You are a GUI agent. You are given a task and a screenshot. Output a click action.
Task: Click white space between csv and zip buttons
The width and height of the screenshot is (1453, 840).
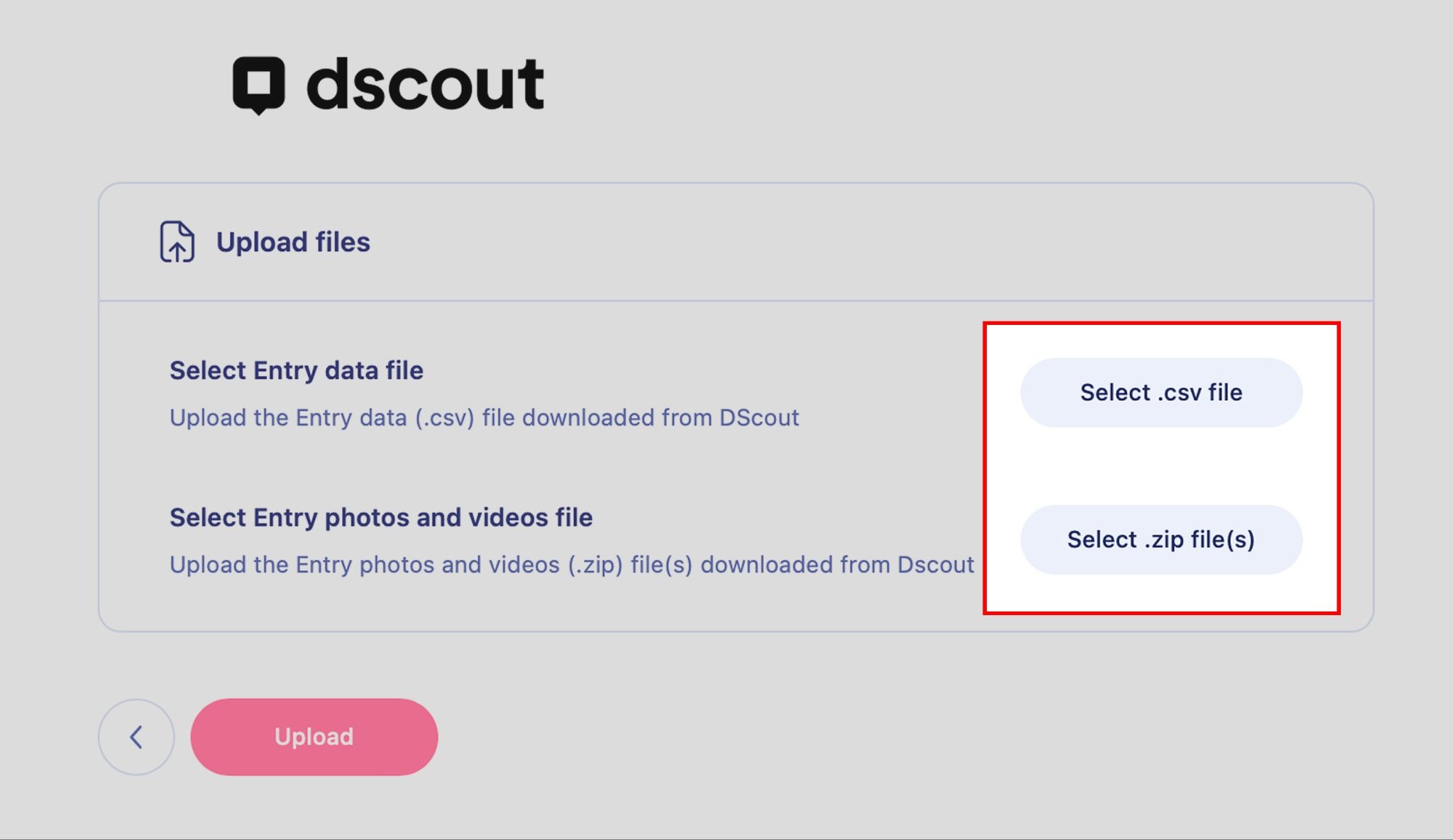click(1161, 466)
